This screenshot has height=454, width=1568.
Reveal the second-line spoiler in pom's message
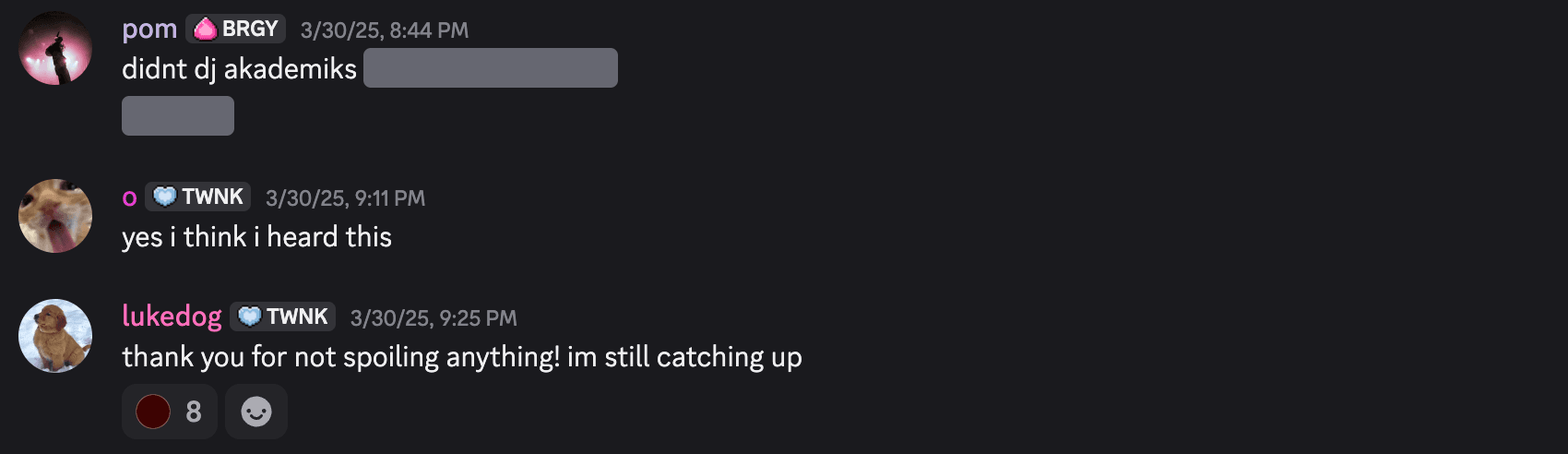pos(178,116)
